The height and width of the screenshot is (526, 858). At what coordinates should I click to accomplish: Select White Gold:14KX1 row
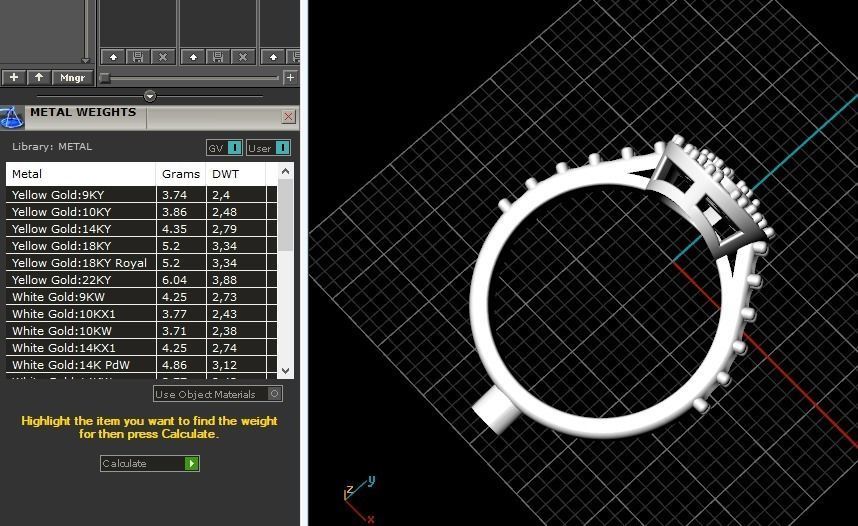tap(142, 348)
